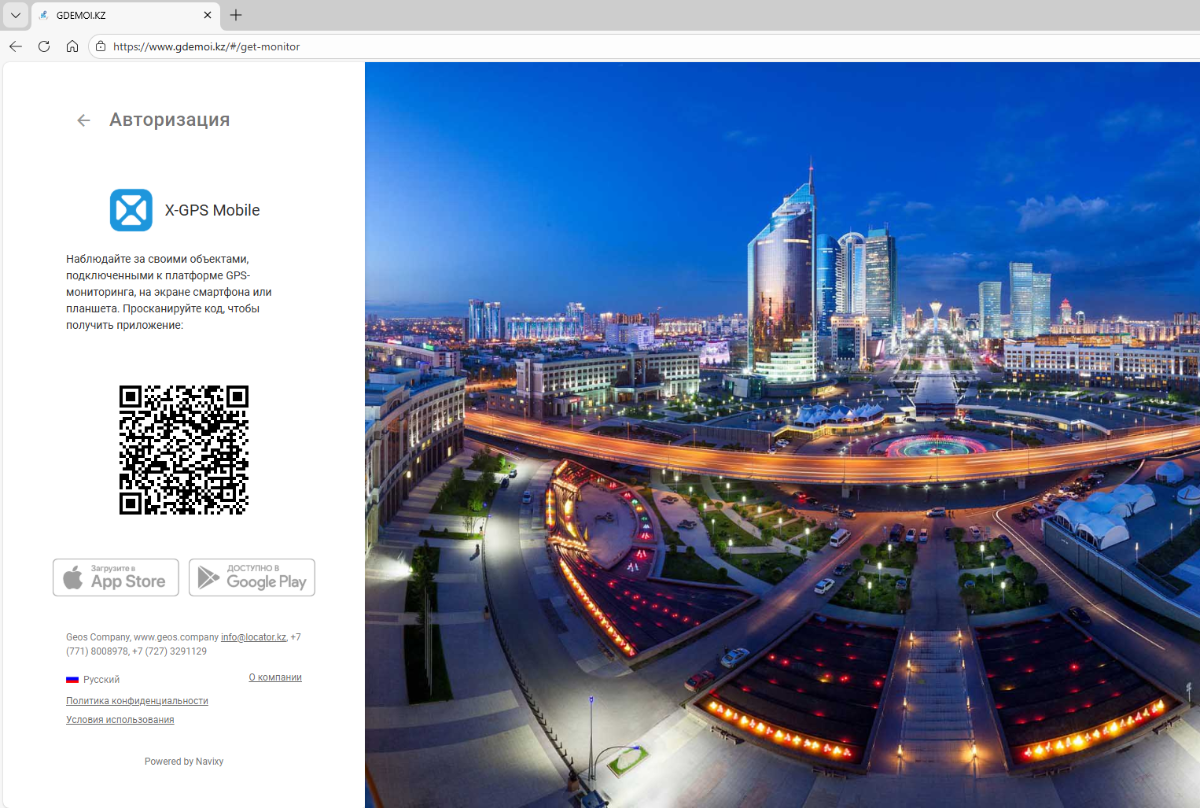
Task: Switch to the GDEMOI.KZ tab
Action: [x=110, y=16]
